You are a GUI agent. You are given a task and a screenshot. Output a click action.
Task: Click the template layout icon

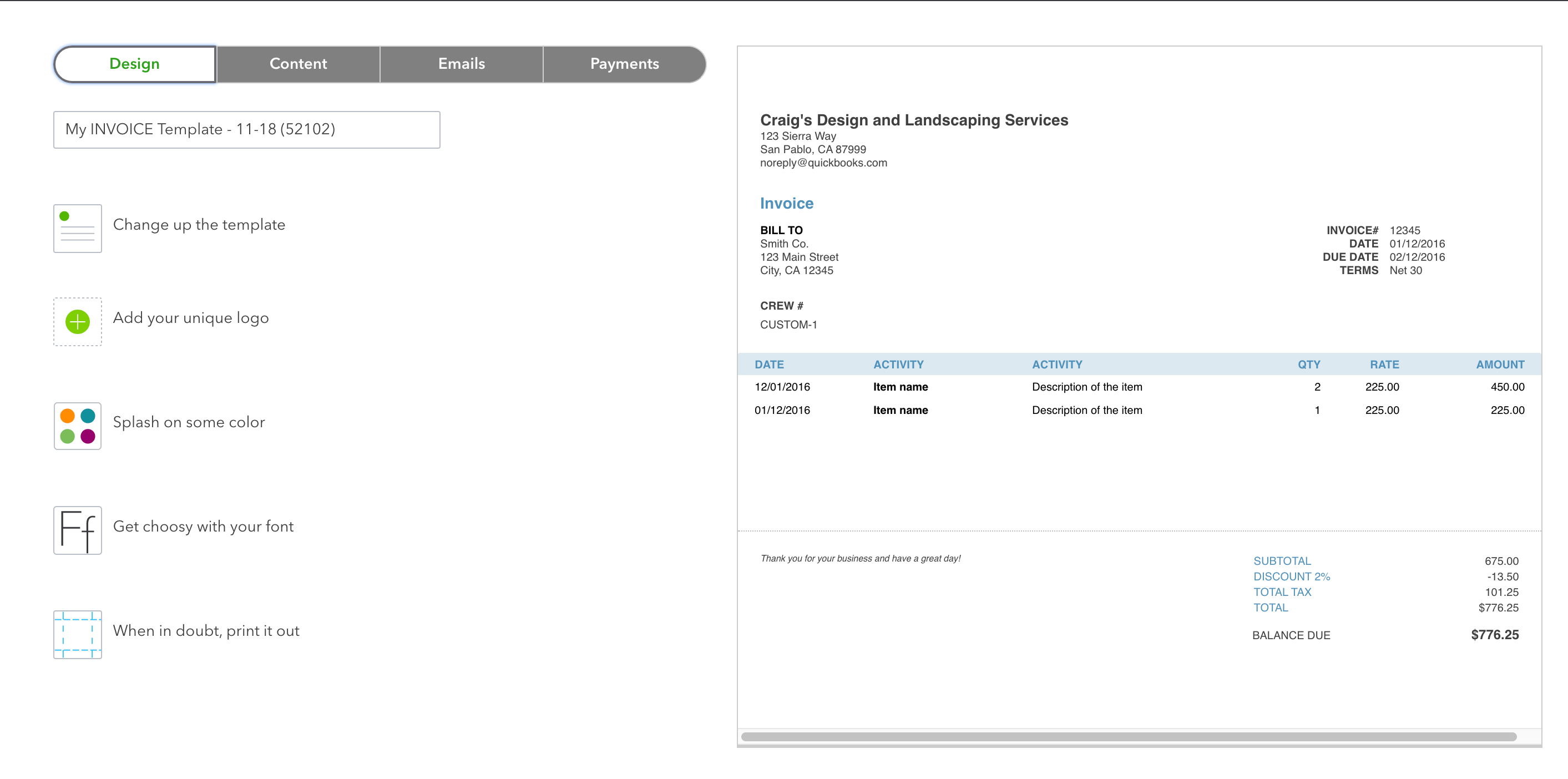[77, 228]
